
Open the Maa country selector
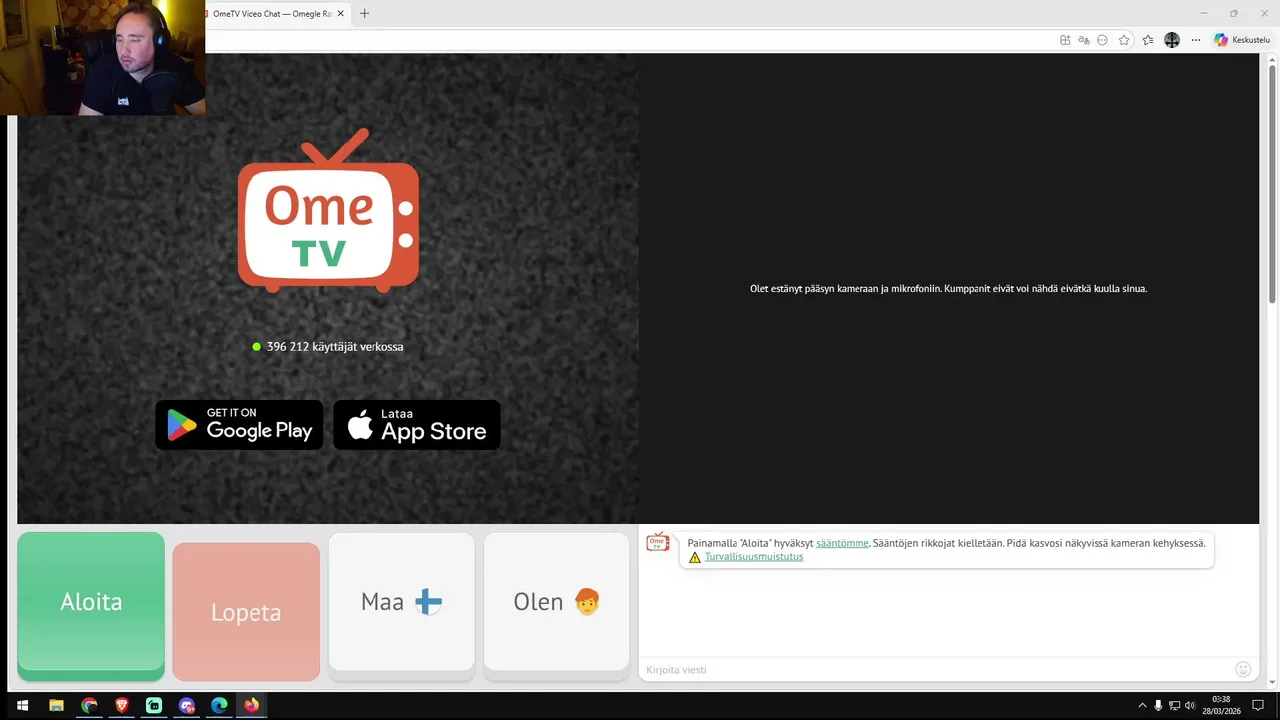click(x=401, y=602)
